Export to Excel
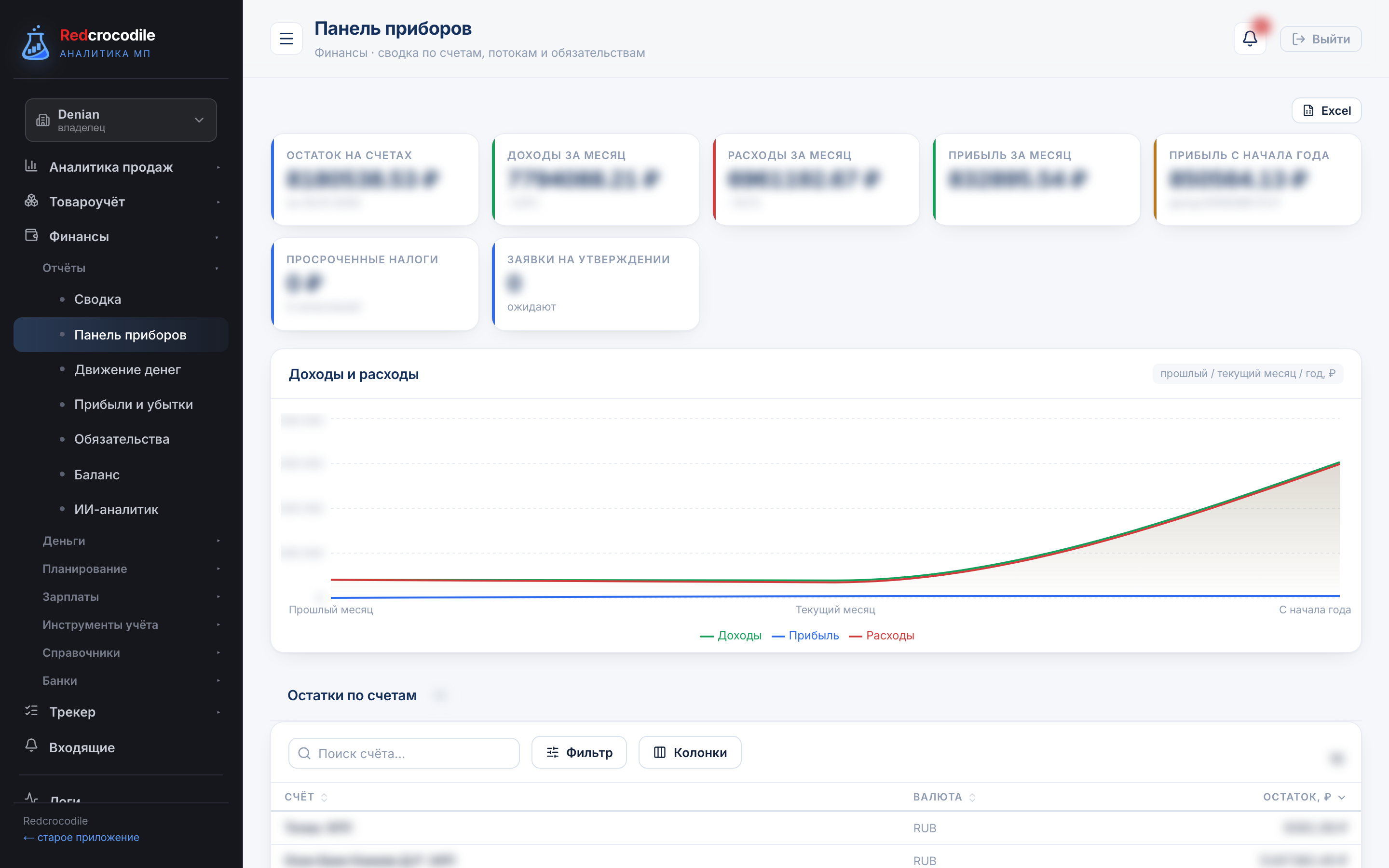Screen dimensions: 1389x868 coord(1326,111)
